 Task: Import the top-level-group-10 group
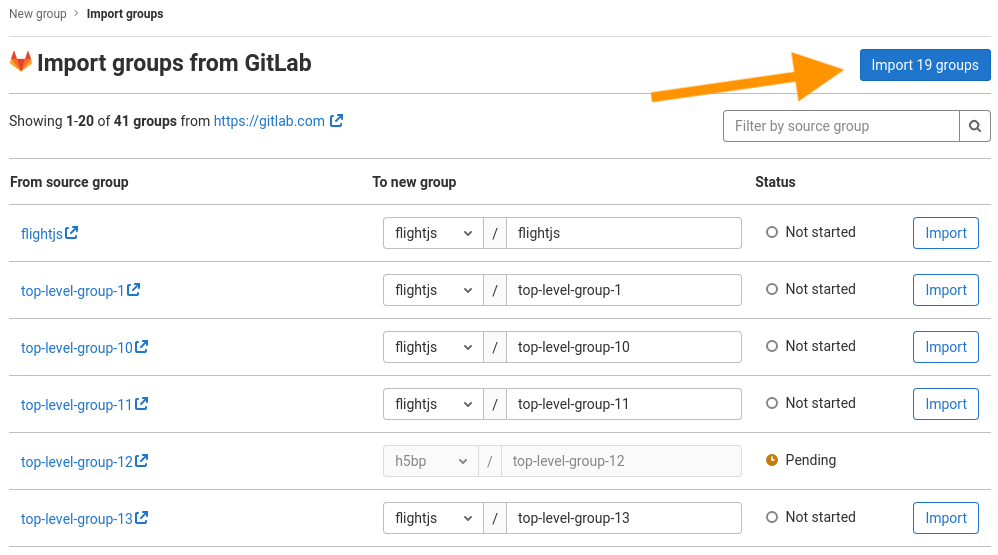(945, 347)
